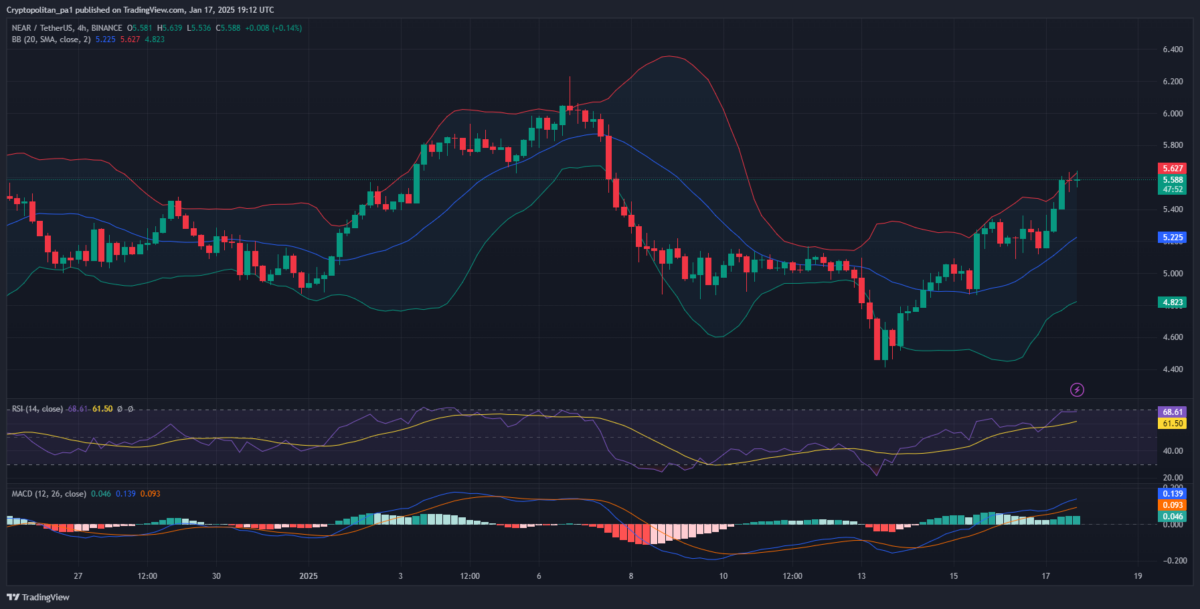This screenshot has width=1200, height=609.
Task: Click the TradingView logo at bottom left
Action: [x=40, y=596]
